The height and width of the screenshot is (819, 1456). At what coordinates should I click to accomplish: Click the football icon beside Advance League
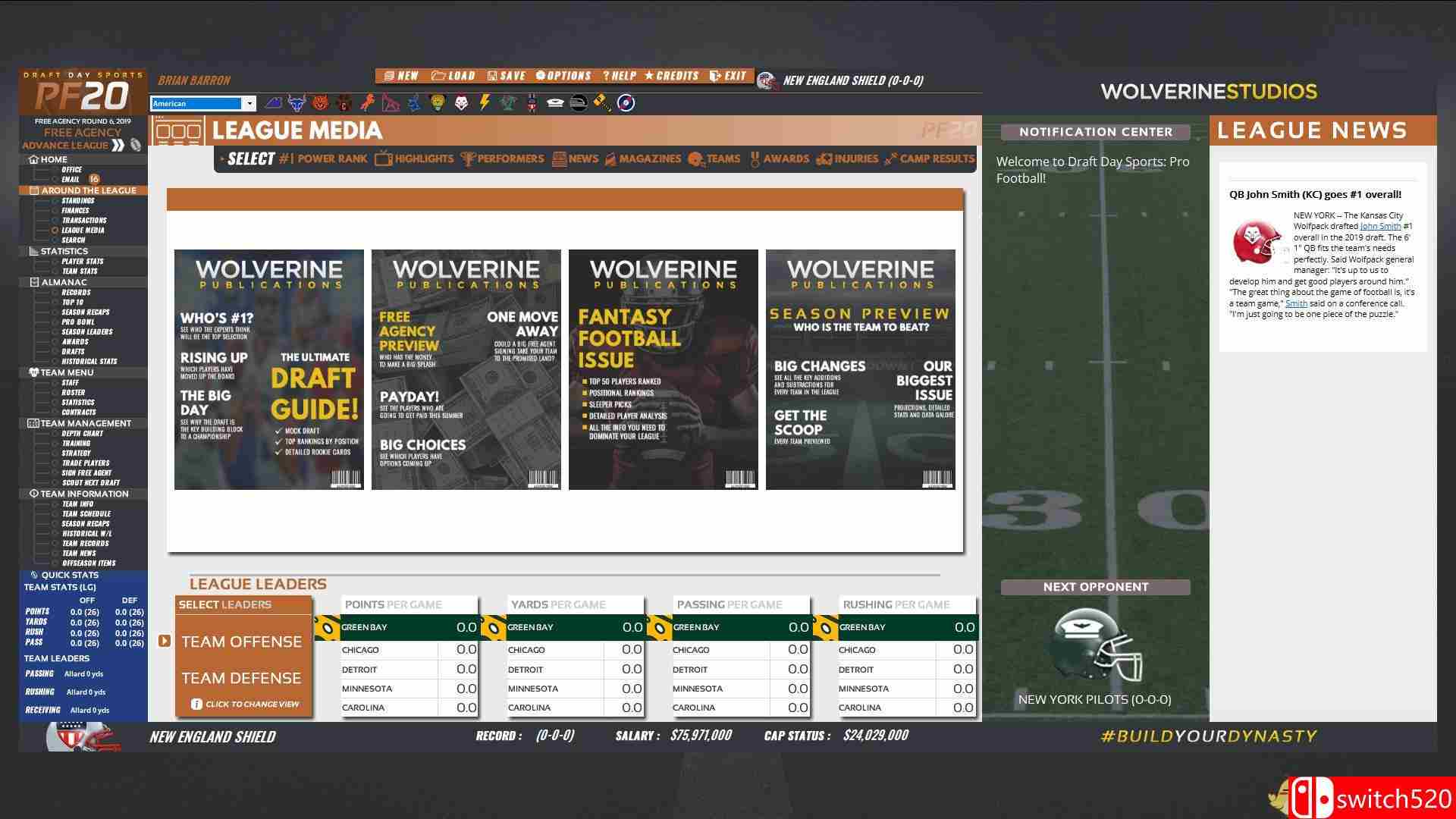click(x=136, y=145)
